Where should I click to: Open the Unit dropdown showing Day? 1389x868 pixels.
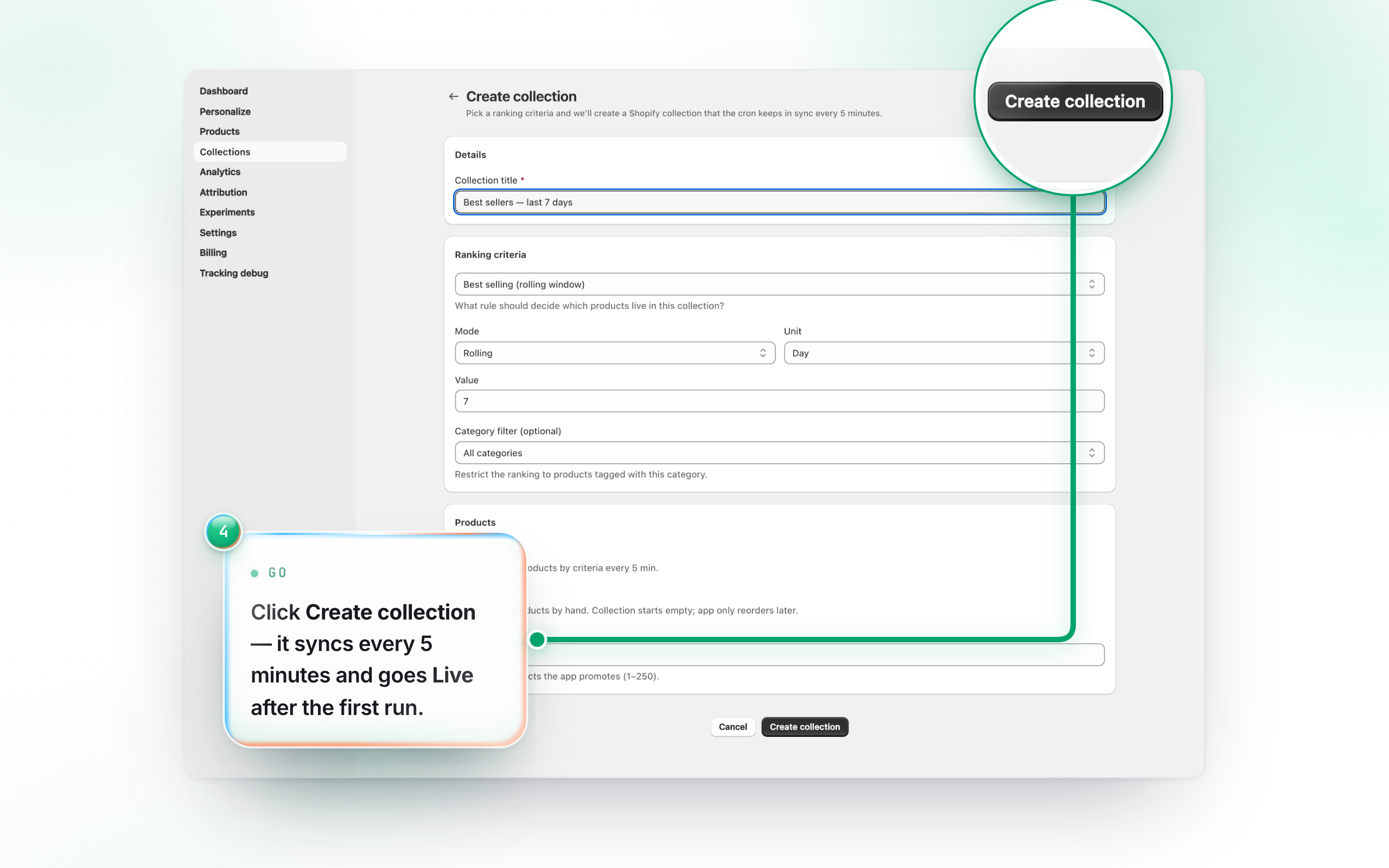pos(944,353)
